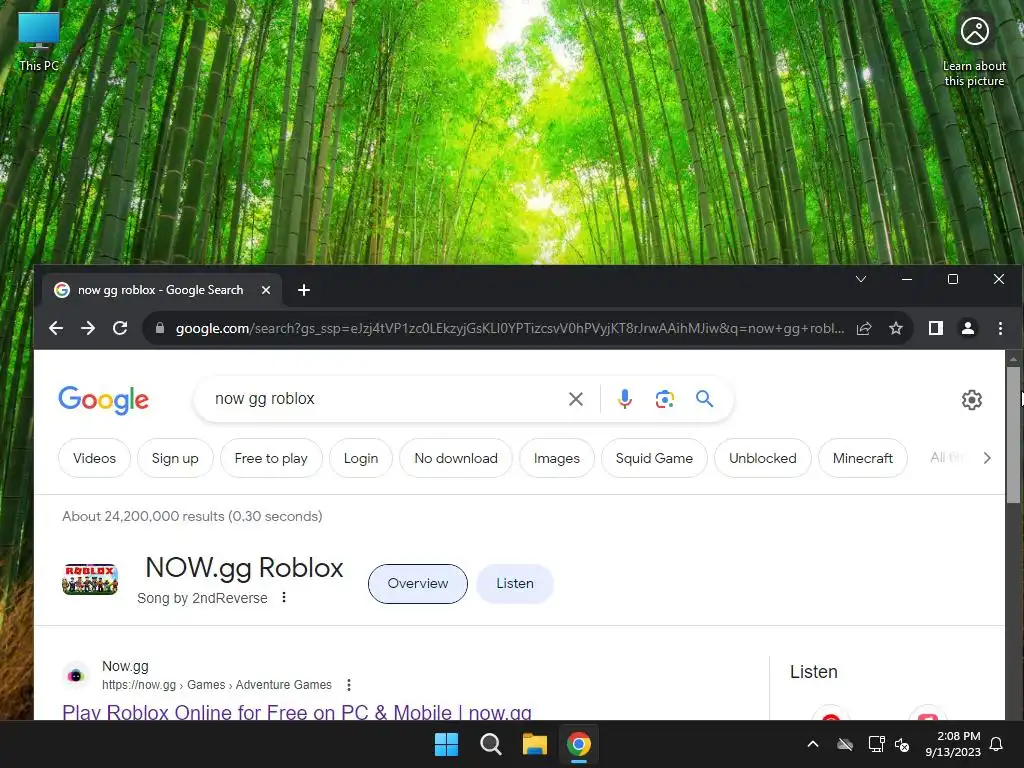This screenshot has height=768, width=1024.
Task: Click the Roblox song thumbnail
Action: (x=90, y=579)
